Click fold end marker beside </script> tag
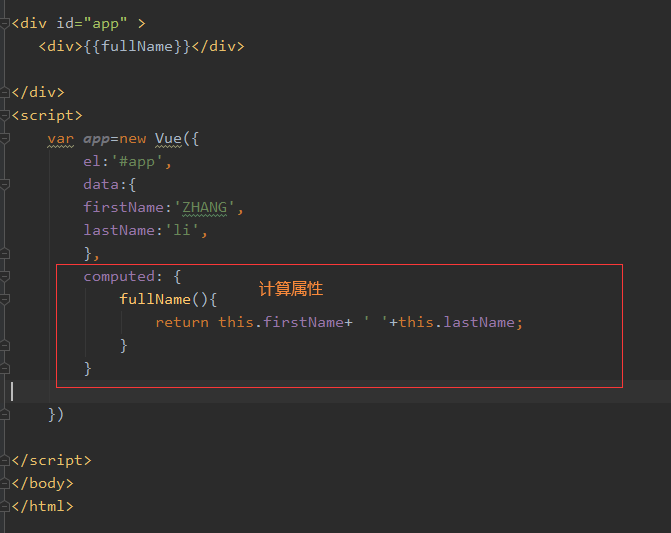This screenshot has width=671, height=533. [x=5, y=460]
